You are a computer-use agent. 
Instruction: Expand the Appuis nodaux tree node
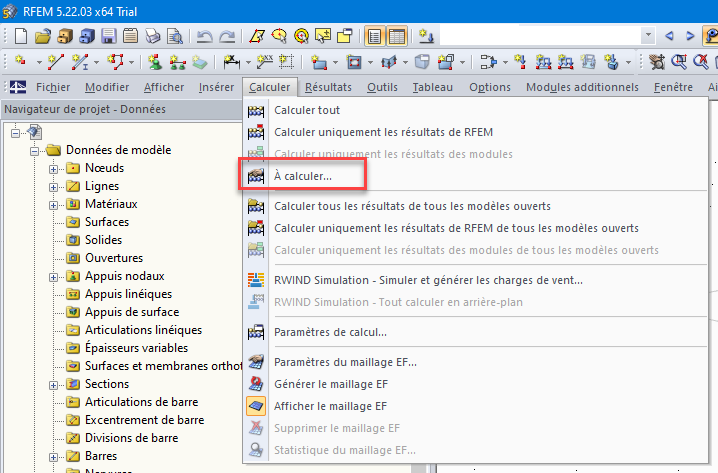point(54,277)
